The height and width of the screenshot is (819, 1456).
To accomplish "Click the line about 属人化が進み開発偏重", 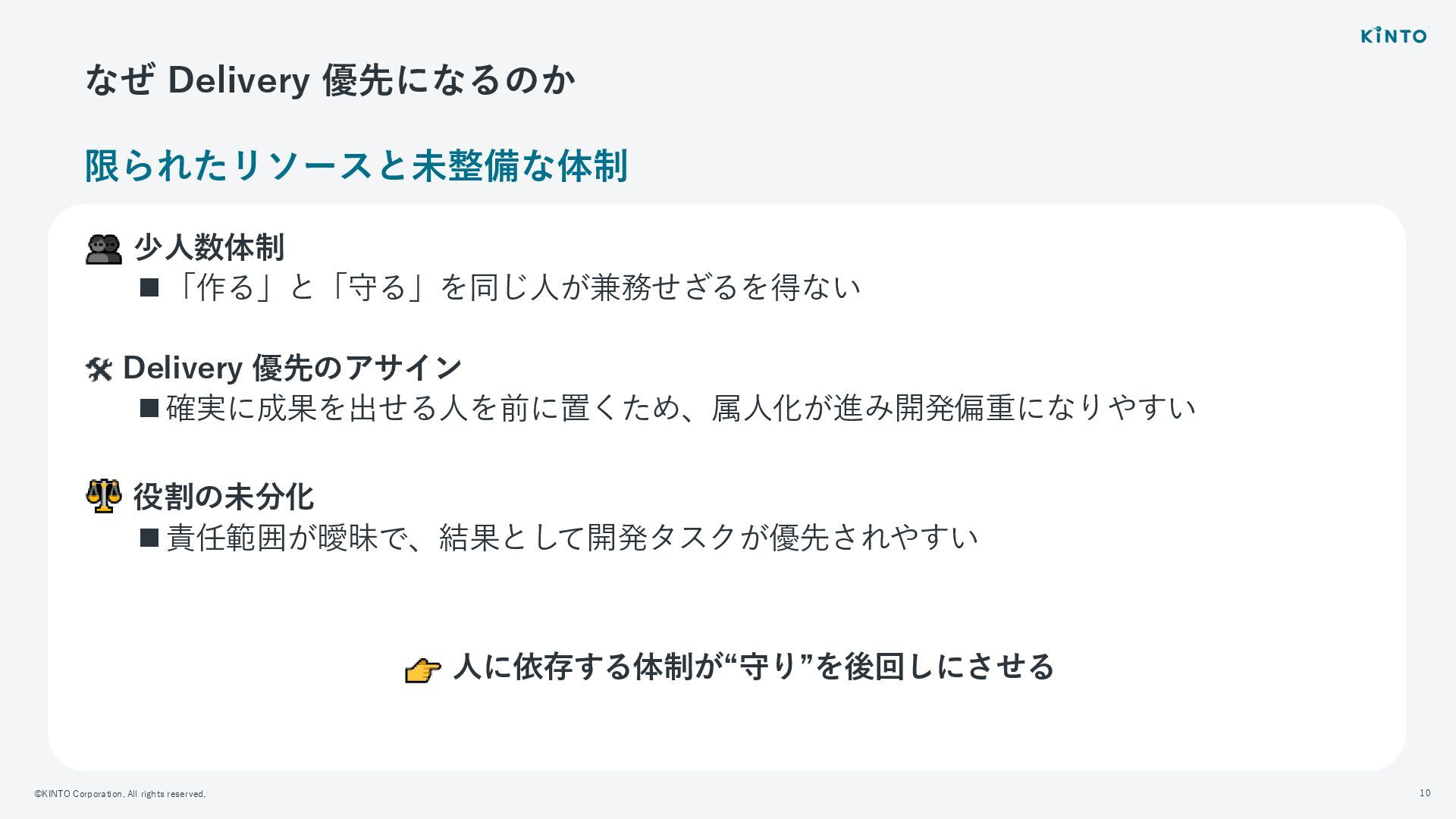I will (x=680, y=409).
